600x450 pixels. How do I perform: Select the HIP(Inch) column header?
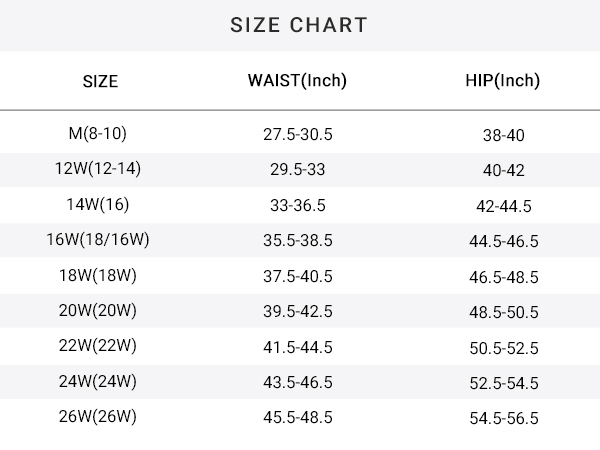[503, 81]
